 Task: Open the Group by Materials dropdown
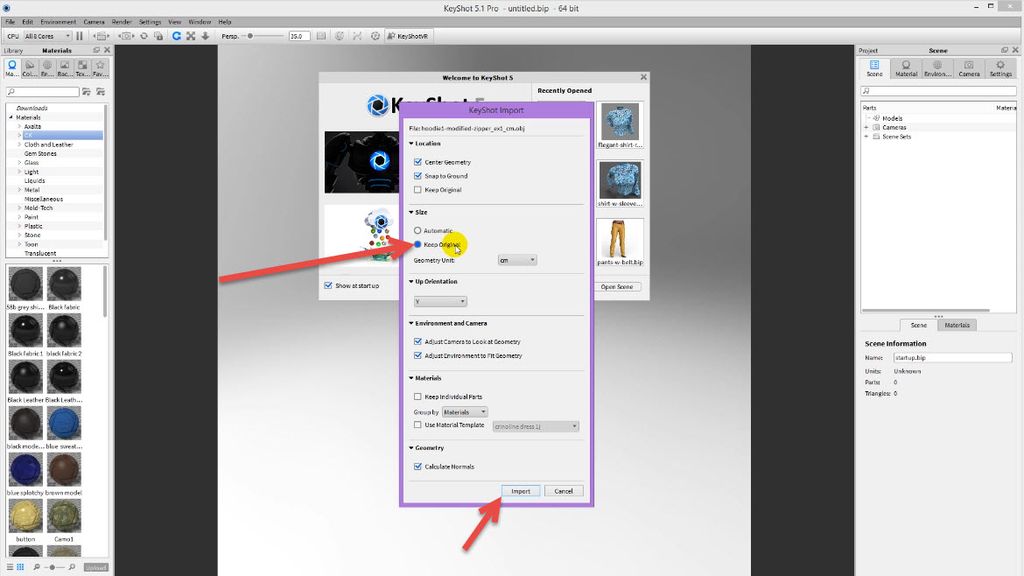tap(464, 412)
